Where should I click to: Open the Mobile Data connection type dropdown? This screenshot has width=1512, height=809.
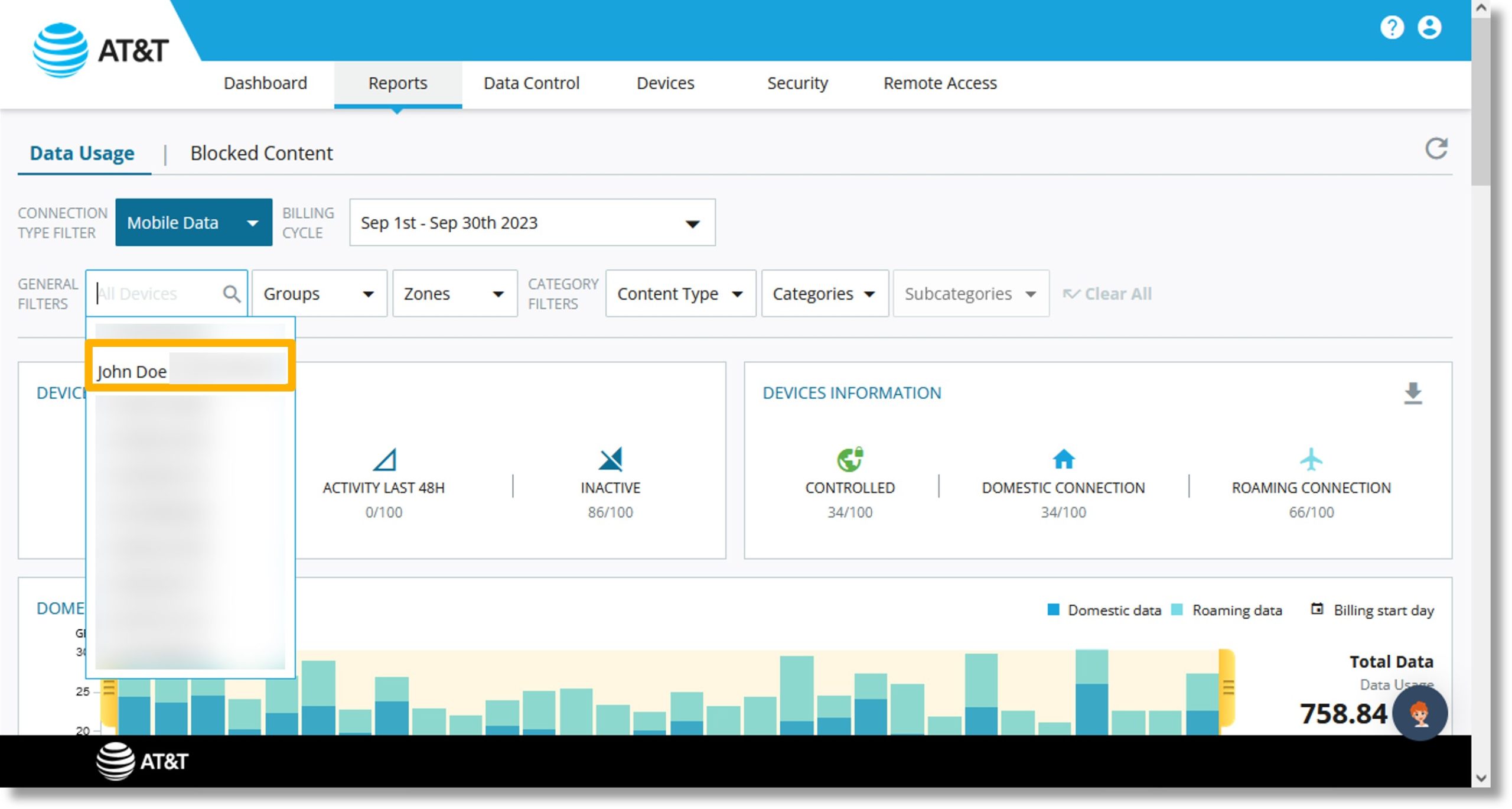click(x=194, y=223)
